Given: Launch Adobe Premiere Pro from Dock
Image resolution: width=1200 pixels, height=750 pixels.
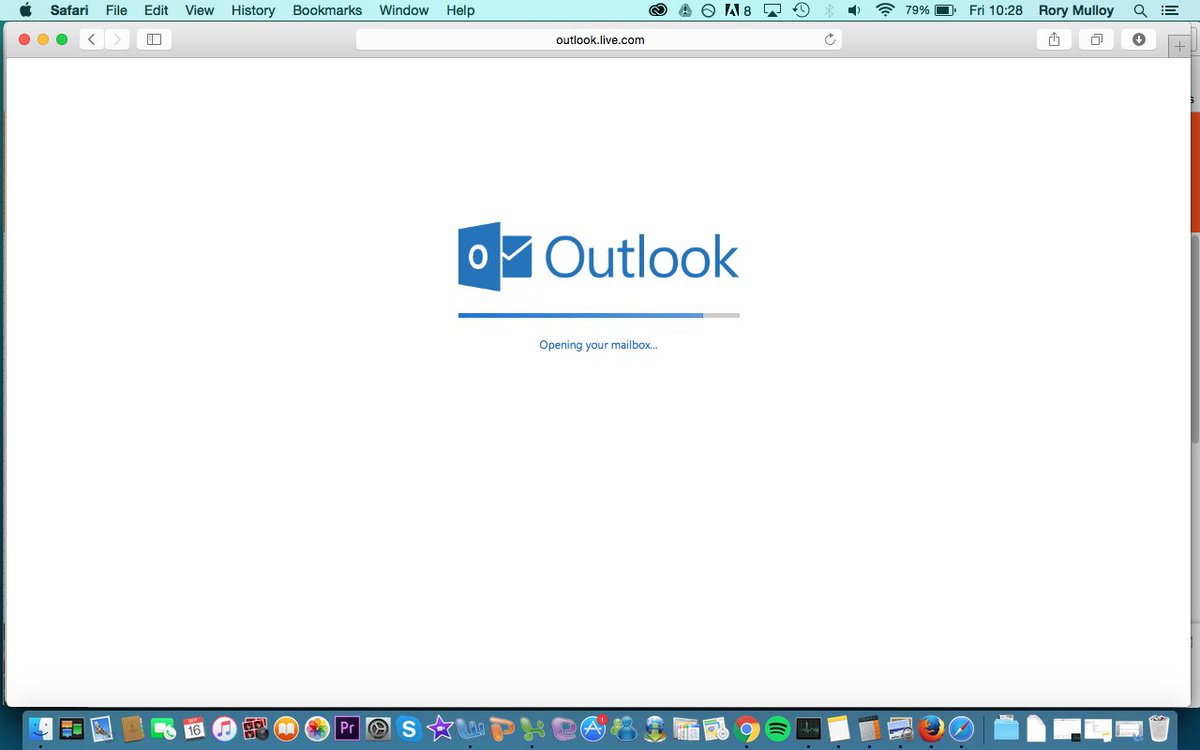Looking at the screenshot, I should point(347,728).
